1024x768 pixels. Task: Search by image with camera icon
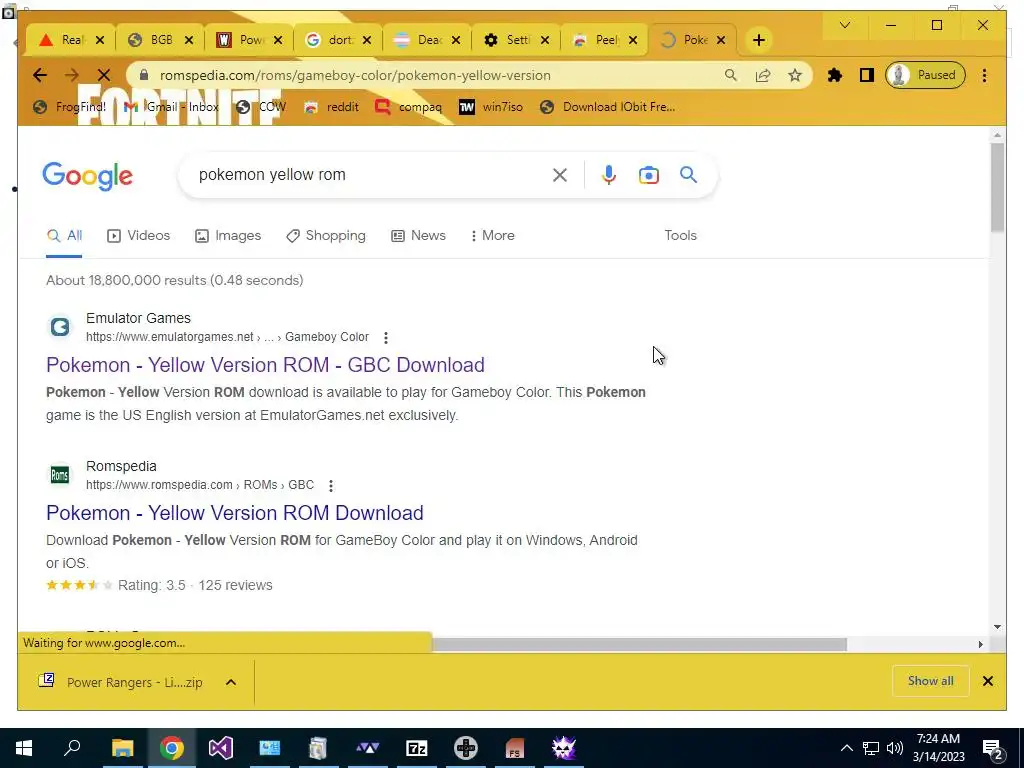coord(648,175)
